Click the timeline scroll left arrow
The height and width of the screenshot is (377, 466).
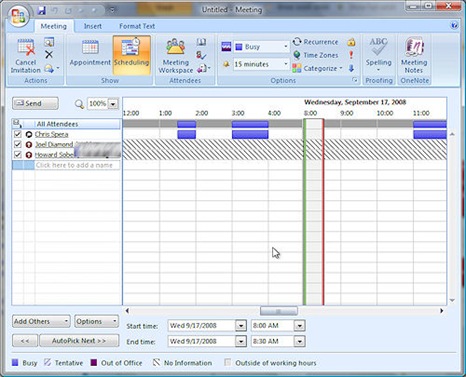pyautogui.click(x=127, y=311)
